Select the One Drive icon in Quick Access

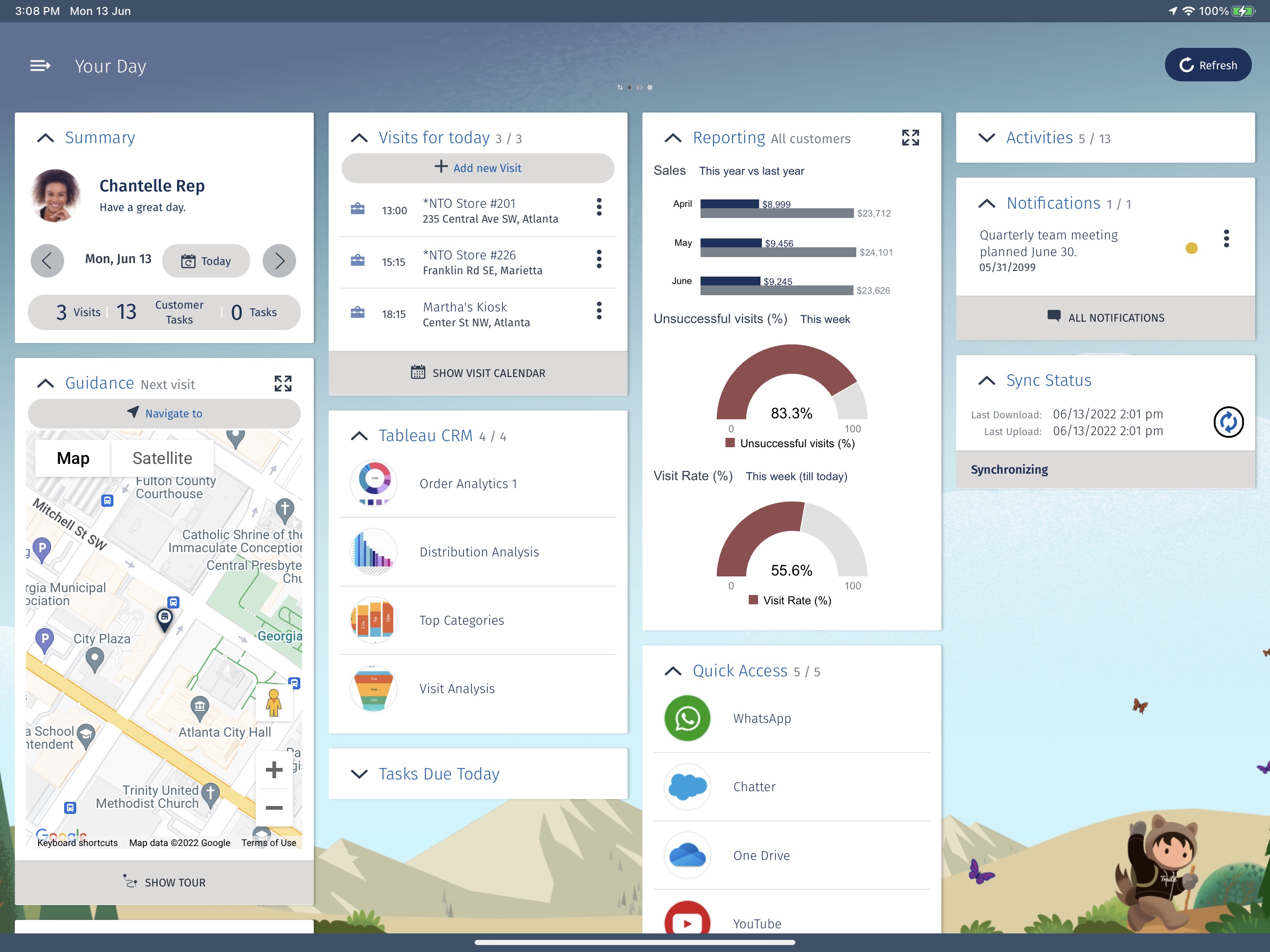688,855
